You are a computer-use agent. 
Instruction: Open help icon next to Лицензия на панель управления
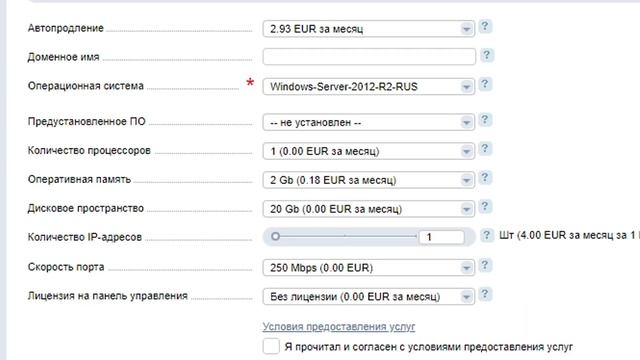pos(485,294)
